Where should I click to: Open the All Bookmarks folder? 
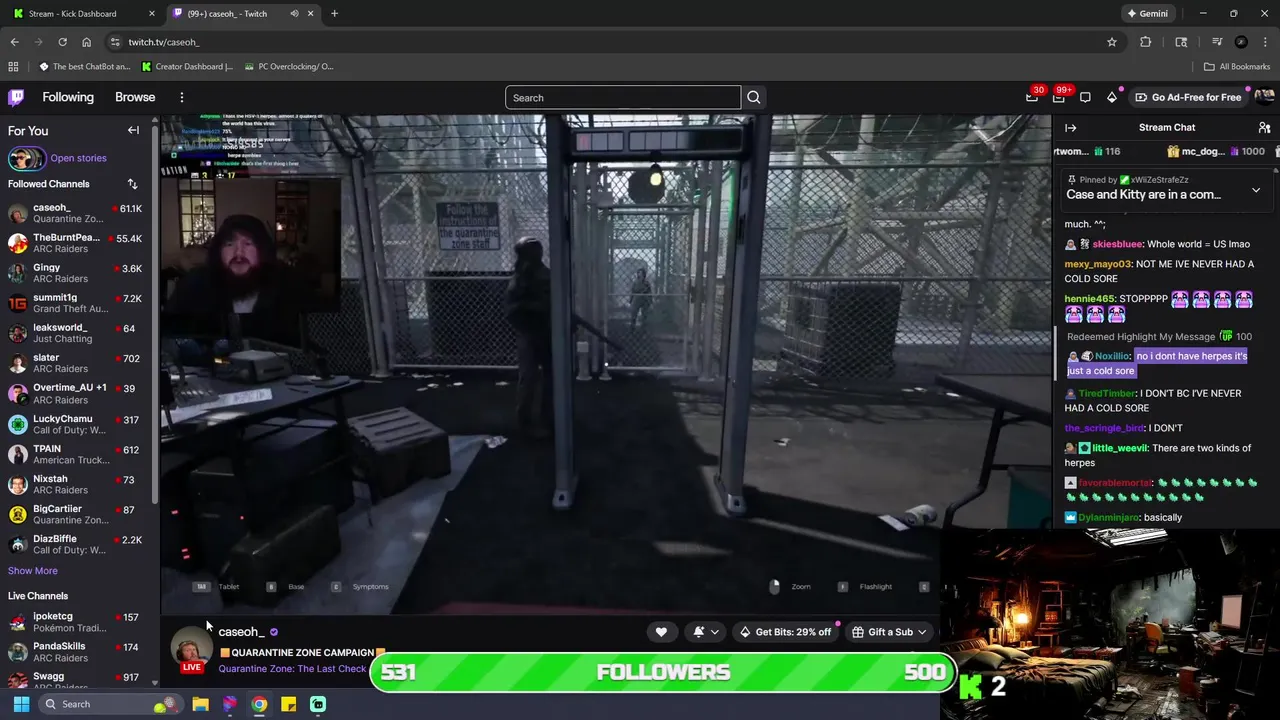(1237, 67)
